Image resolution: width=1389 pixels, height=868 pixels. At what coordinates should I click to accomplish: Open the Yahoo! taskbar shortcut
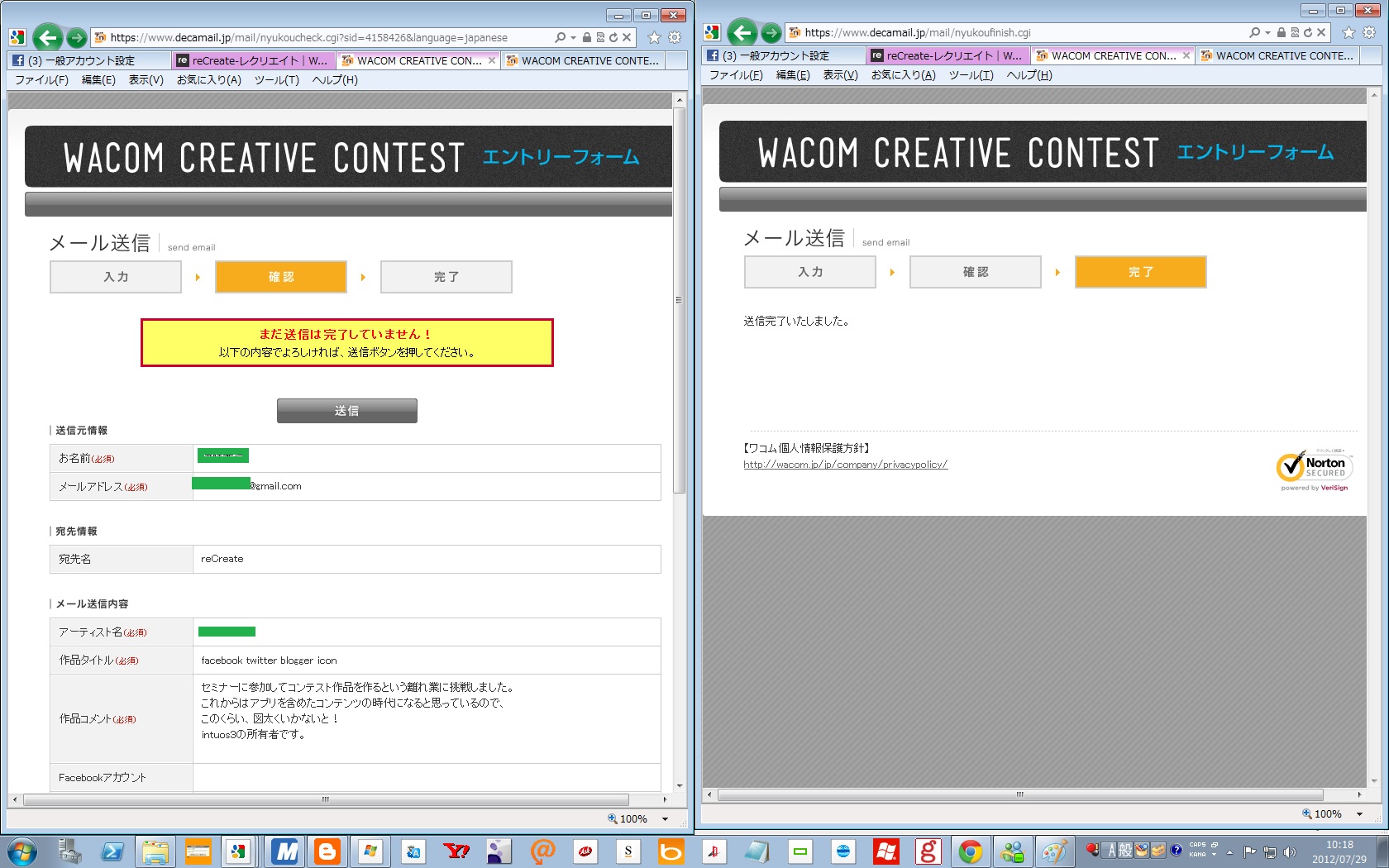tap(456, 851)
